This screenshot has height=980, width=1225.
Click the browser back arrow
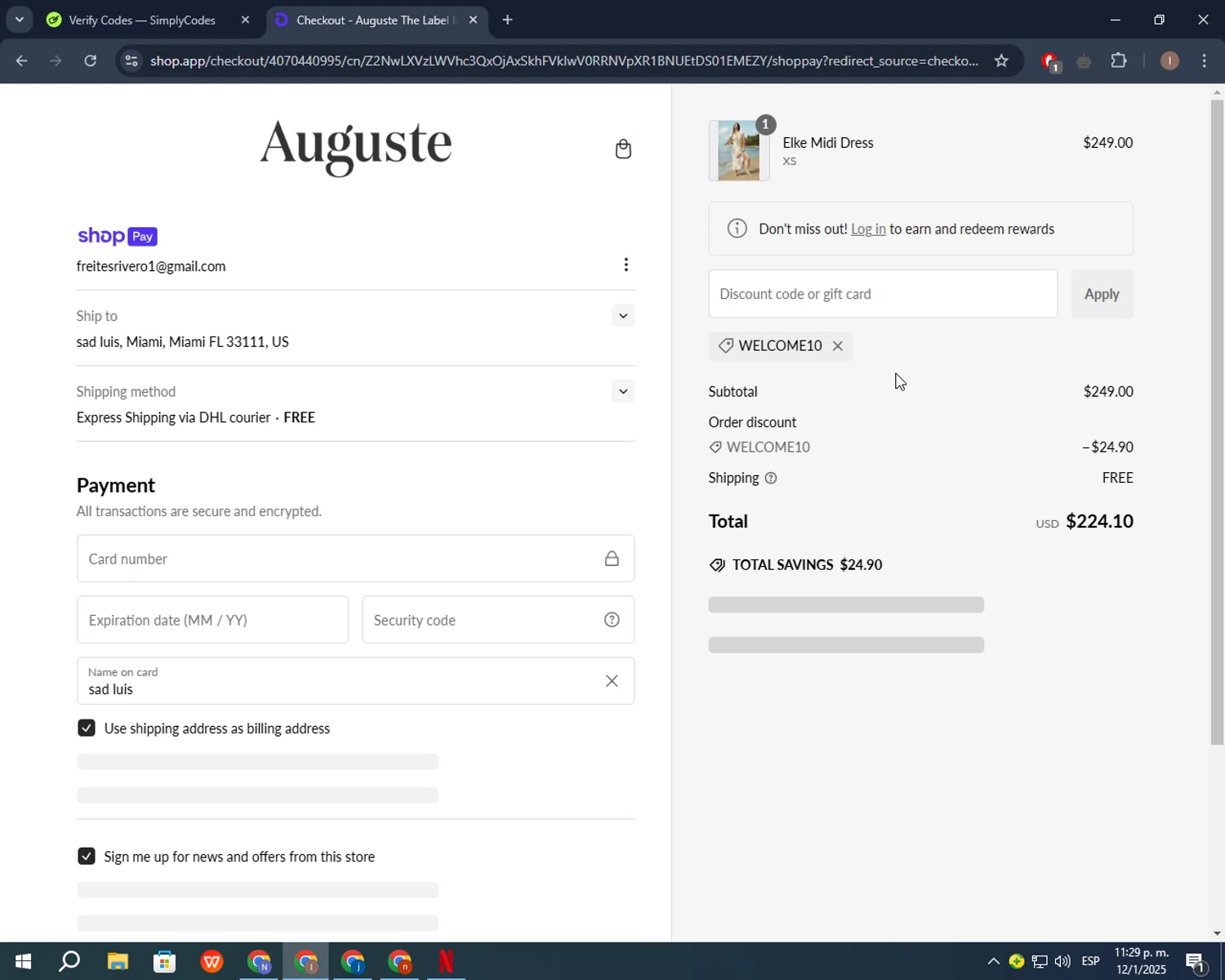(21, 60)
